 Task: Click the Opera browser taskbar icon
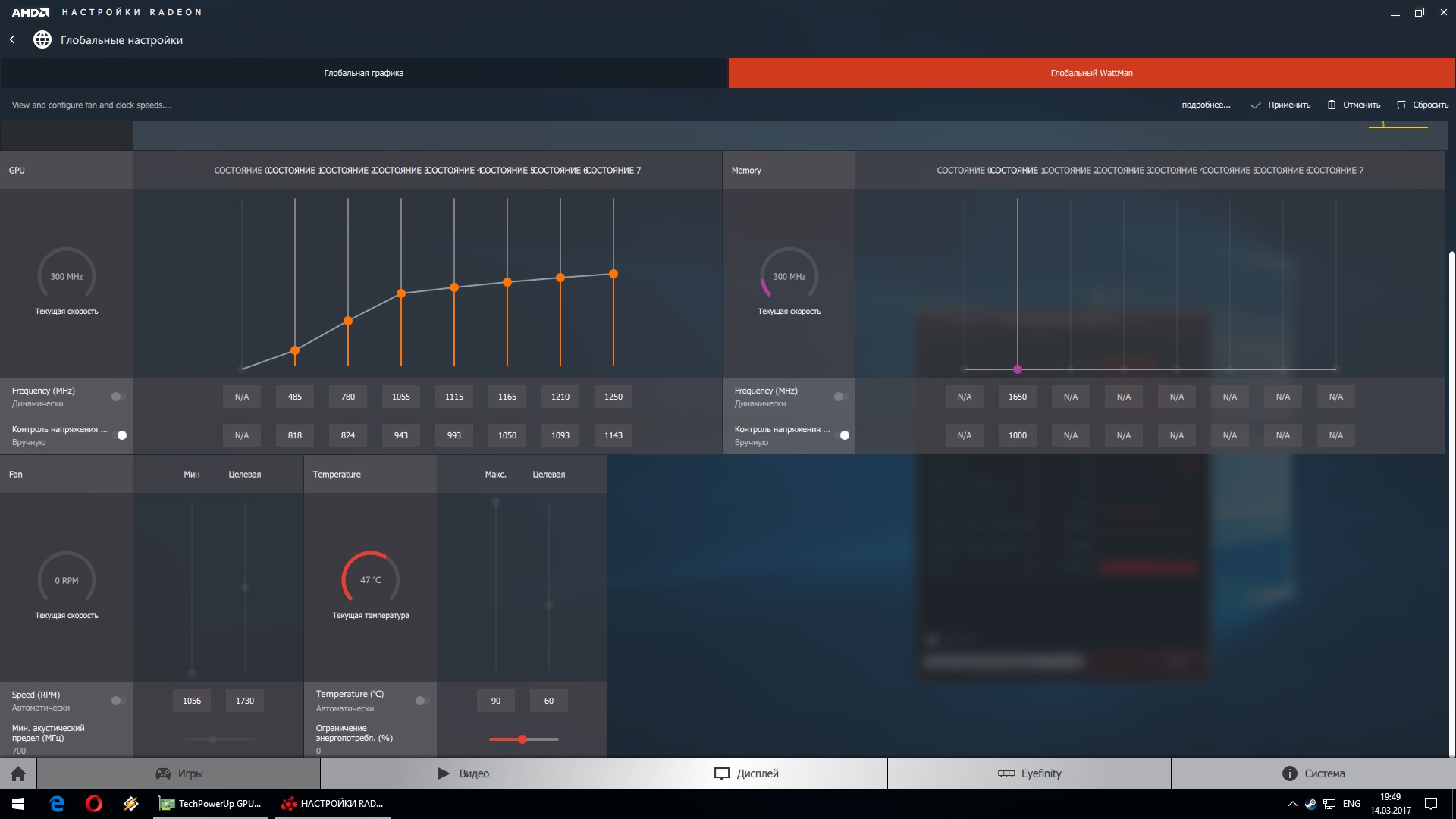click(x=94, y=803)
